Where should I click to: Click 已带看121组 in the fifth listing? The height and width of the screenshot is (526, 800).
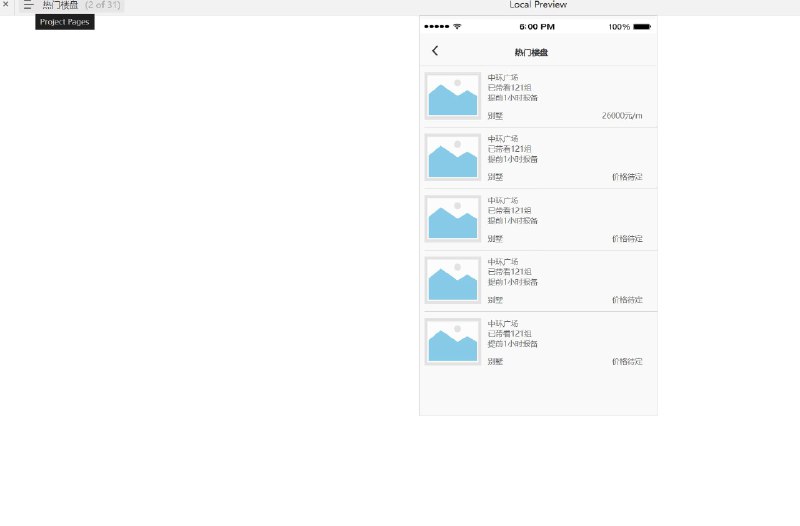(x=509, y=334)
